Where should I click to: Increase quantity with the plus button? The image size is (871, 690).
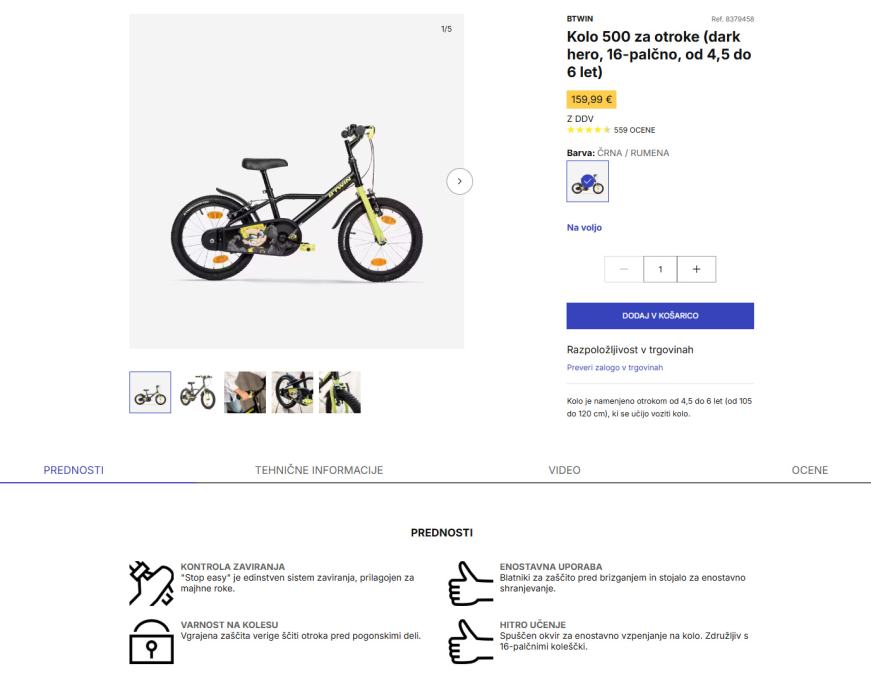pyautogui.click(x=697, y=269)
